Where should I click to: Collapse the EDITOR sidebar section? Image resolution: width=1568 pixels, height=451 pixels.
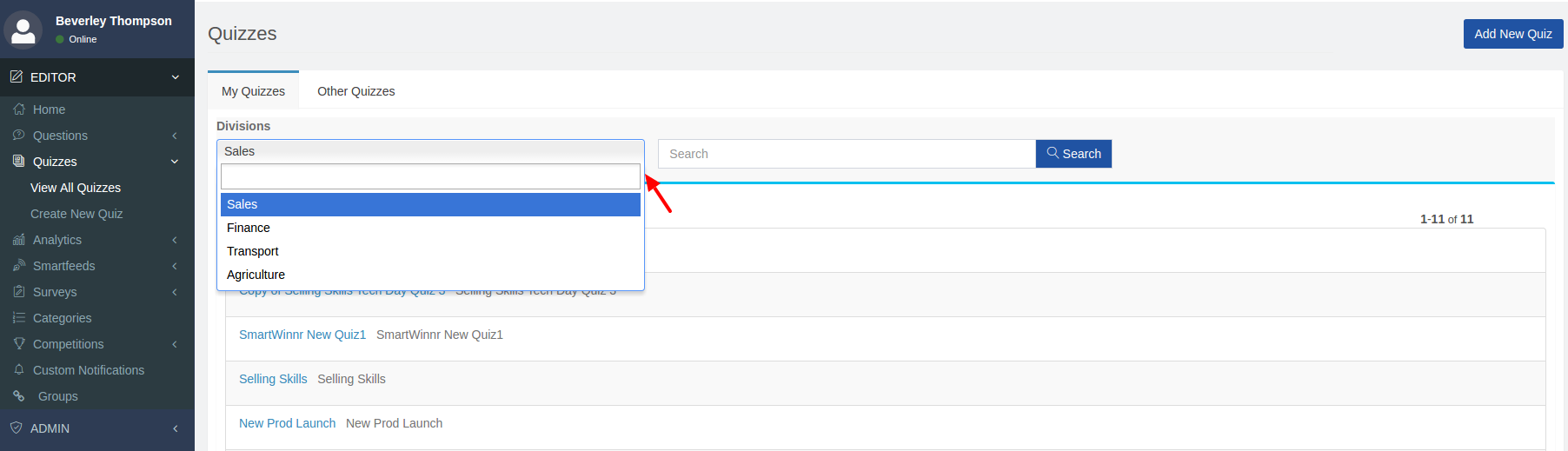pos(175,77)
